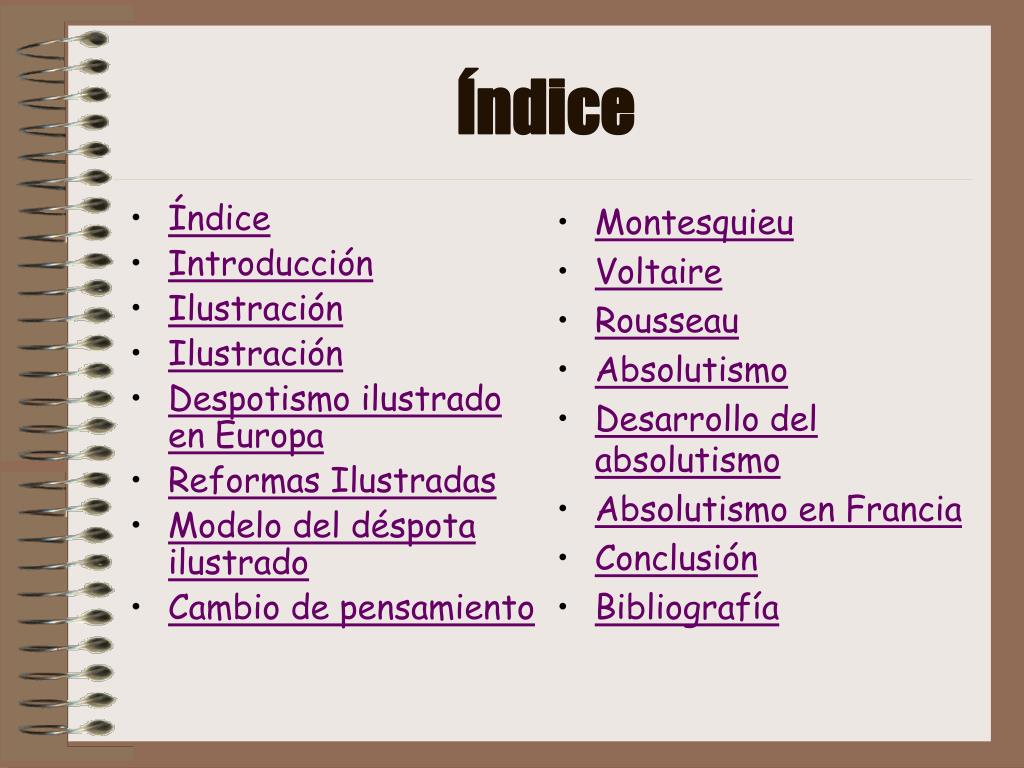The width and height of the screenshot is (1024, 768).
Task: Go to Reformas Ilustradas section
Action: pos(332,481)
